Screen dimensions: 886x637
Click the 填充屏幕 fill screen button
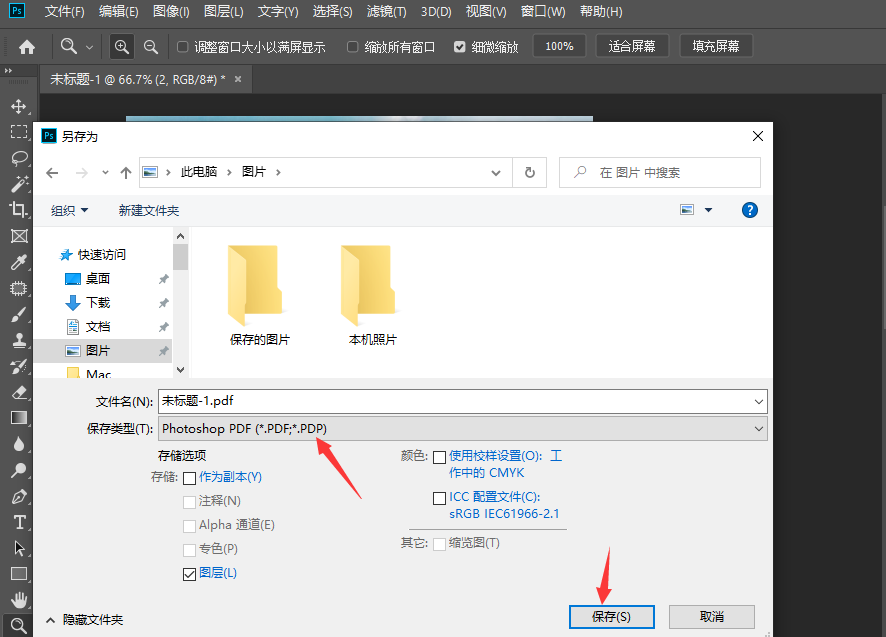click(x=716, y=46)
